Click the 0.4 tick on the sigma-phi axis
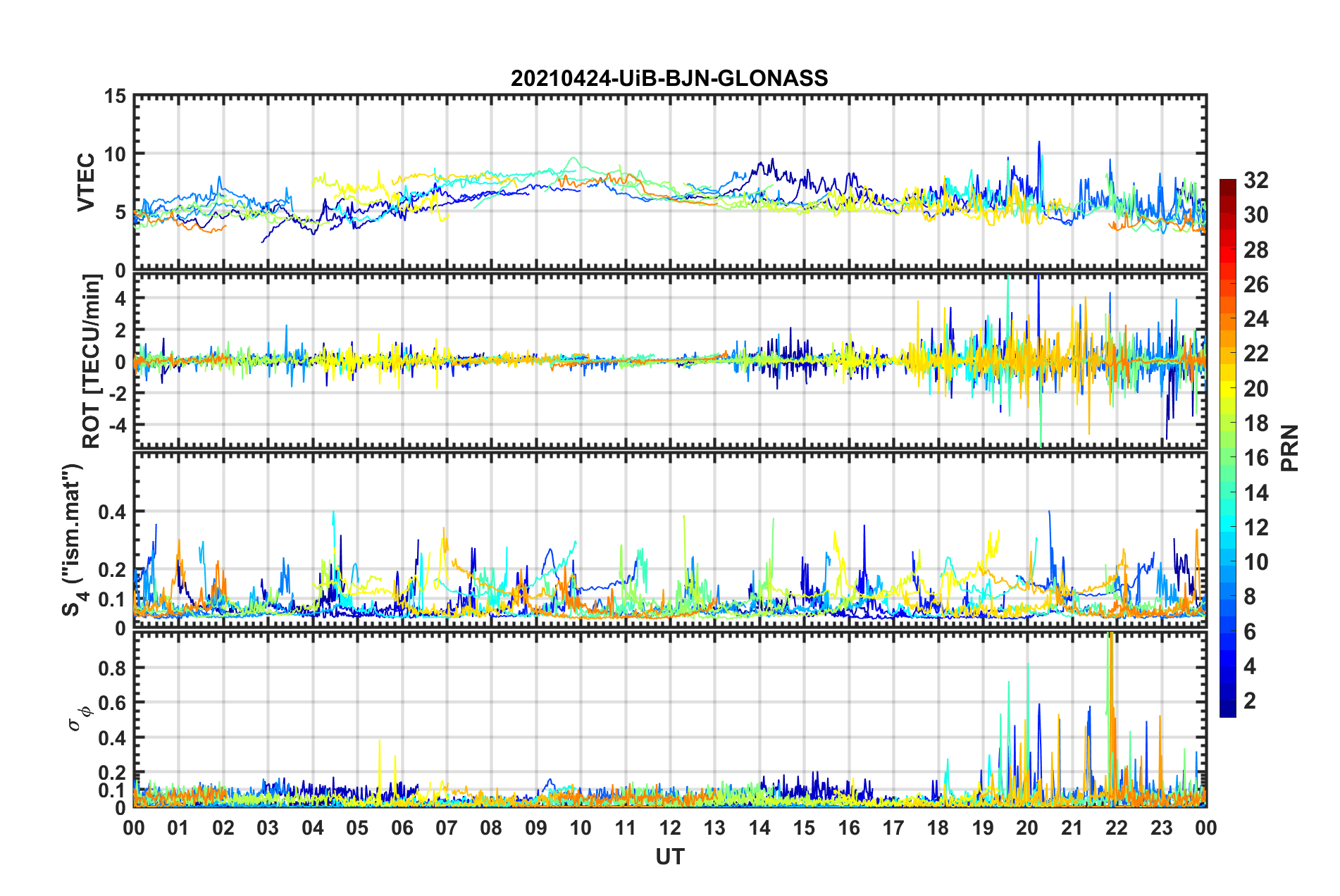This screenshot has width=1340, height=896. (113, 738)
